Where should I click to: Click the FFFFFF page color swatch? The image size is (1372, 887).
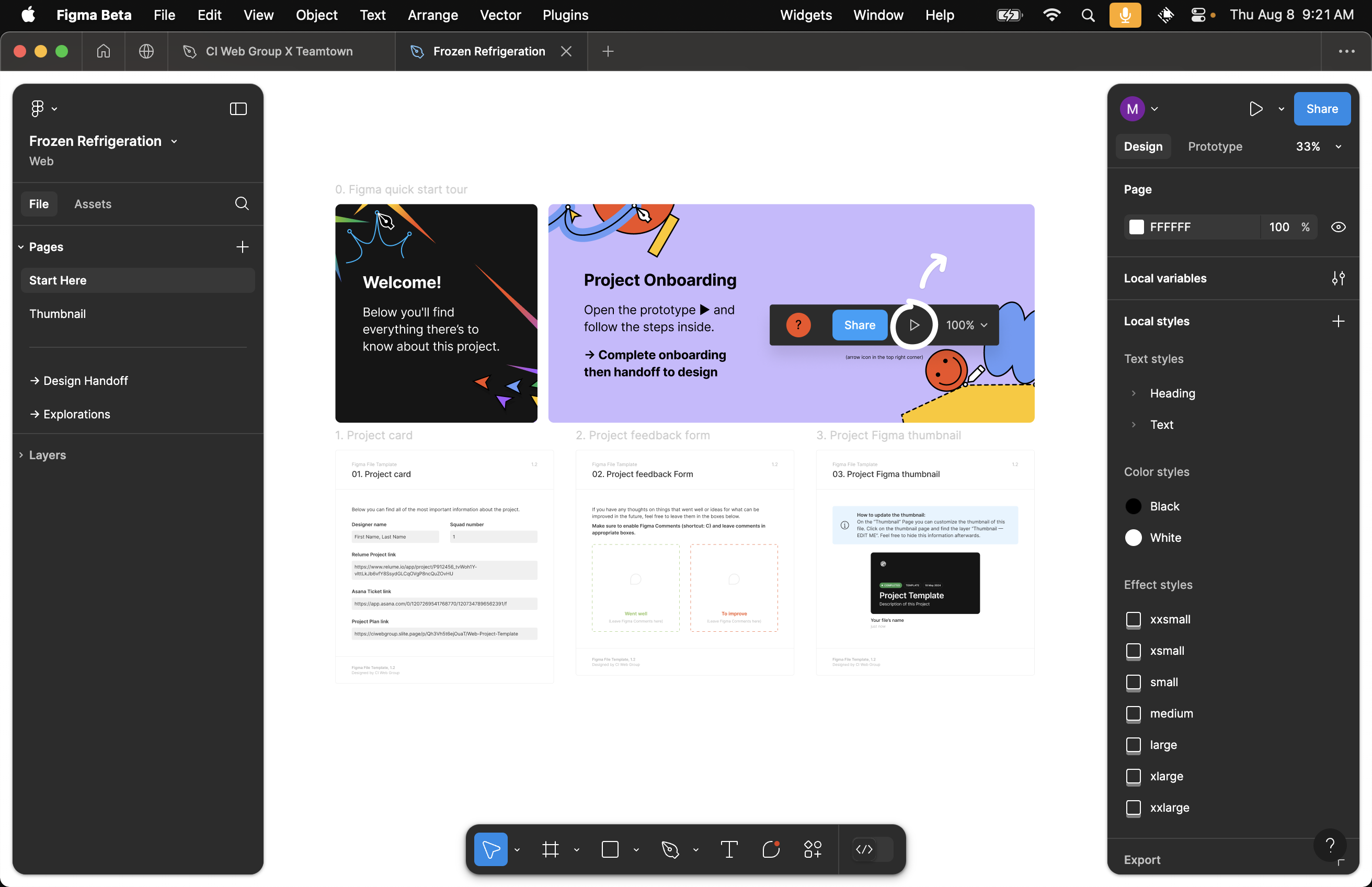click(1137, 227)
